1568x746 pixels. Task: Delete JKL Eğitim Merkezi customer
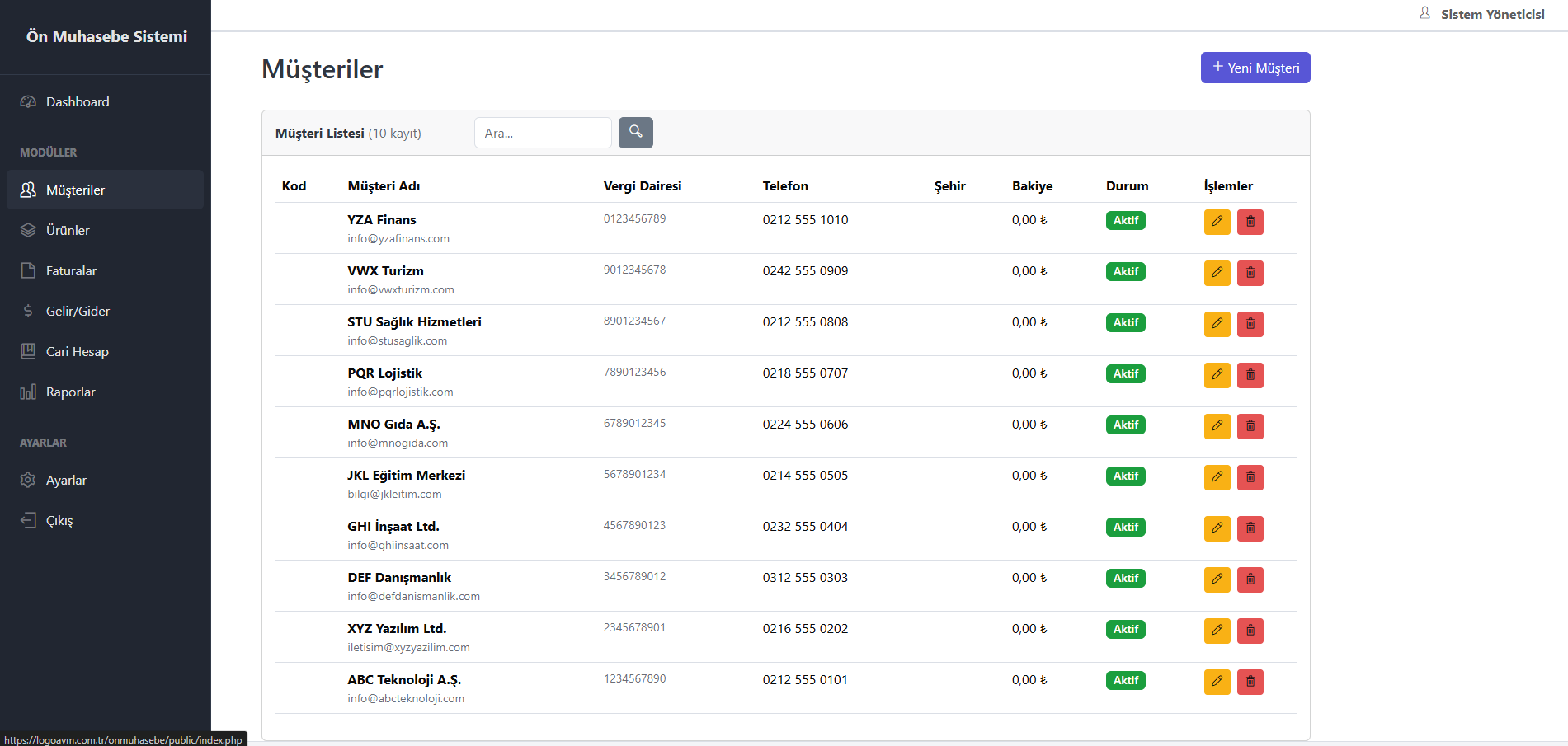[1250, 477]
